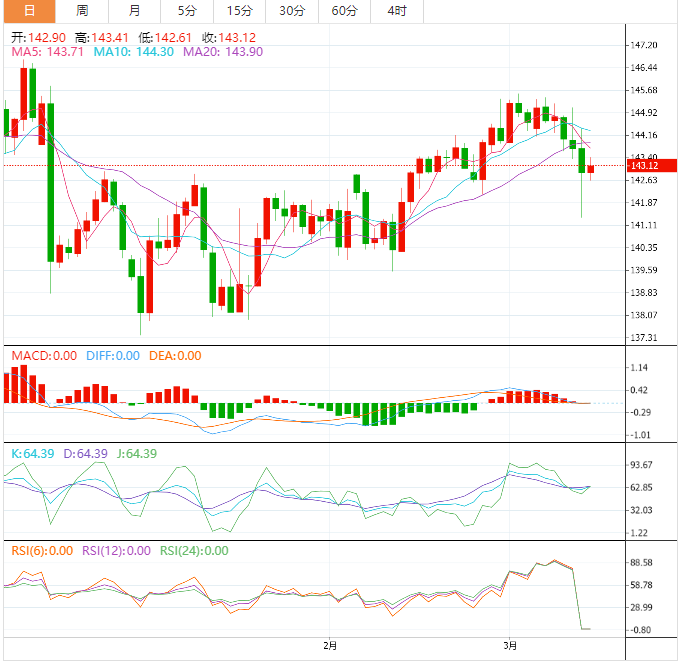Click the MA20: 143.90 label
Screen dimensions: 681x664
223,52
